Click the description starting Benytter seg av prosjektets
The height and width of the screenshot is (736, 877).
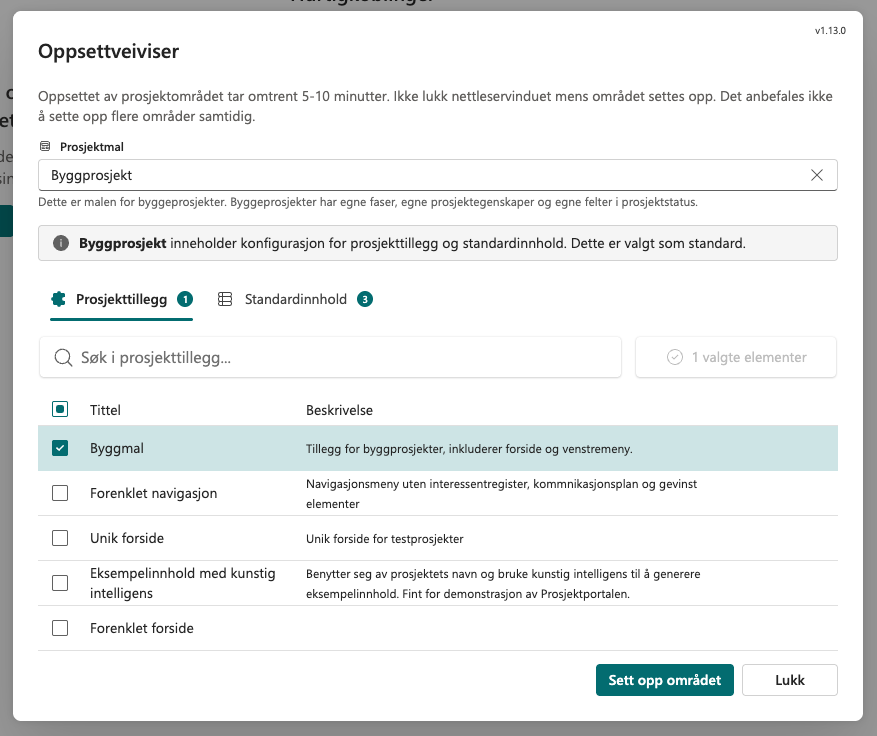(503, 583)
